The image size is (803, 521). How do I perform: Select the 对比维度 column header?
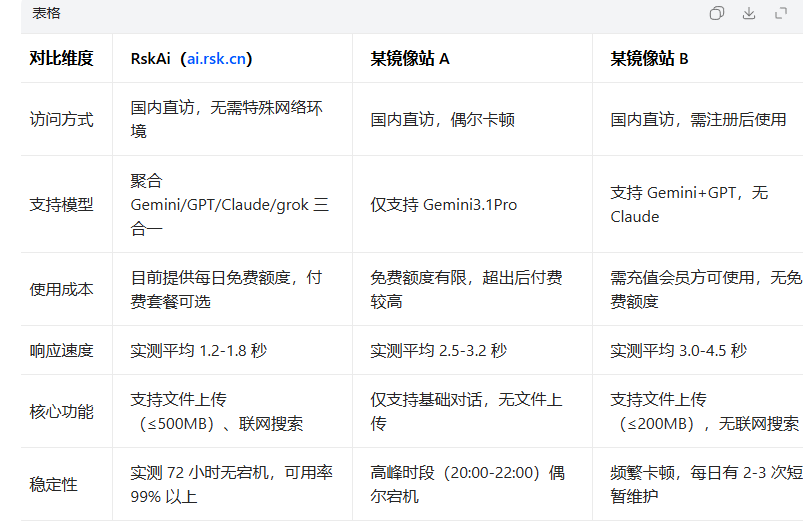pyautogui.click(x=61, y=58)
